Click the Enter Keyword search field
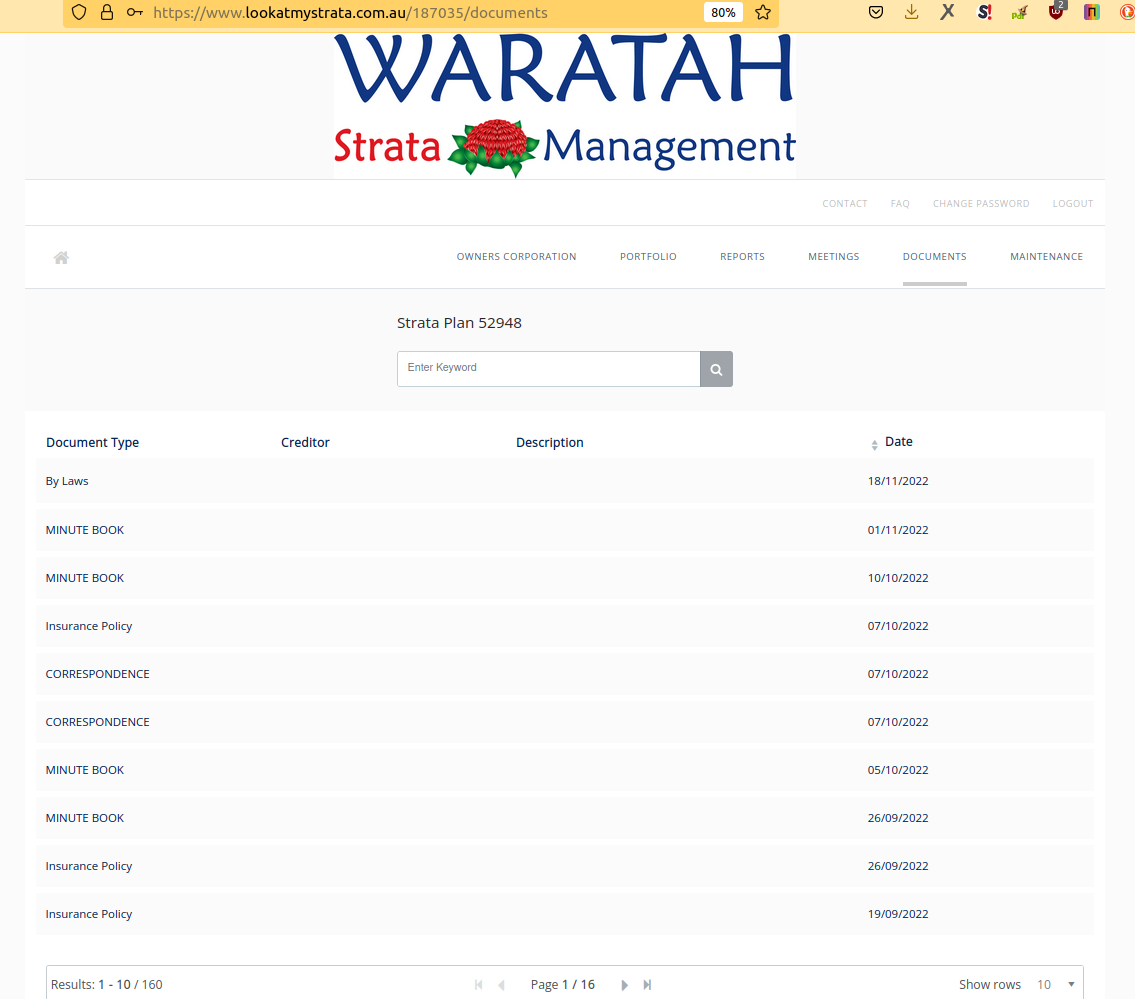 point(548,369)
